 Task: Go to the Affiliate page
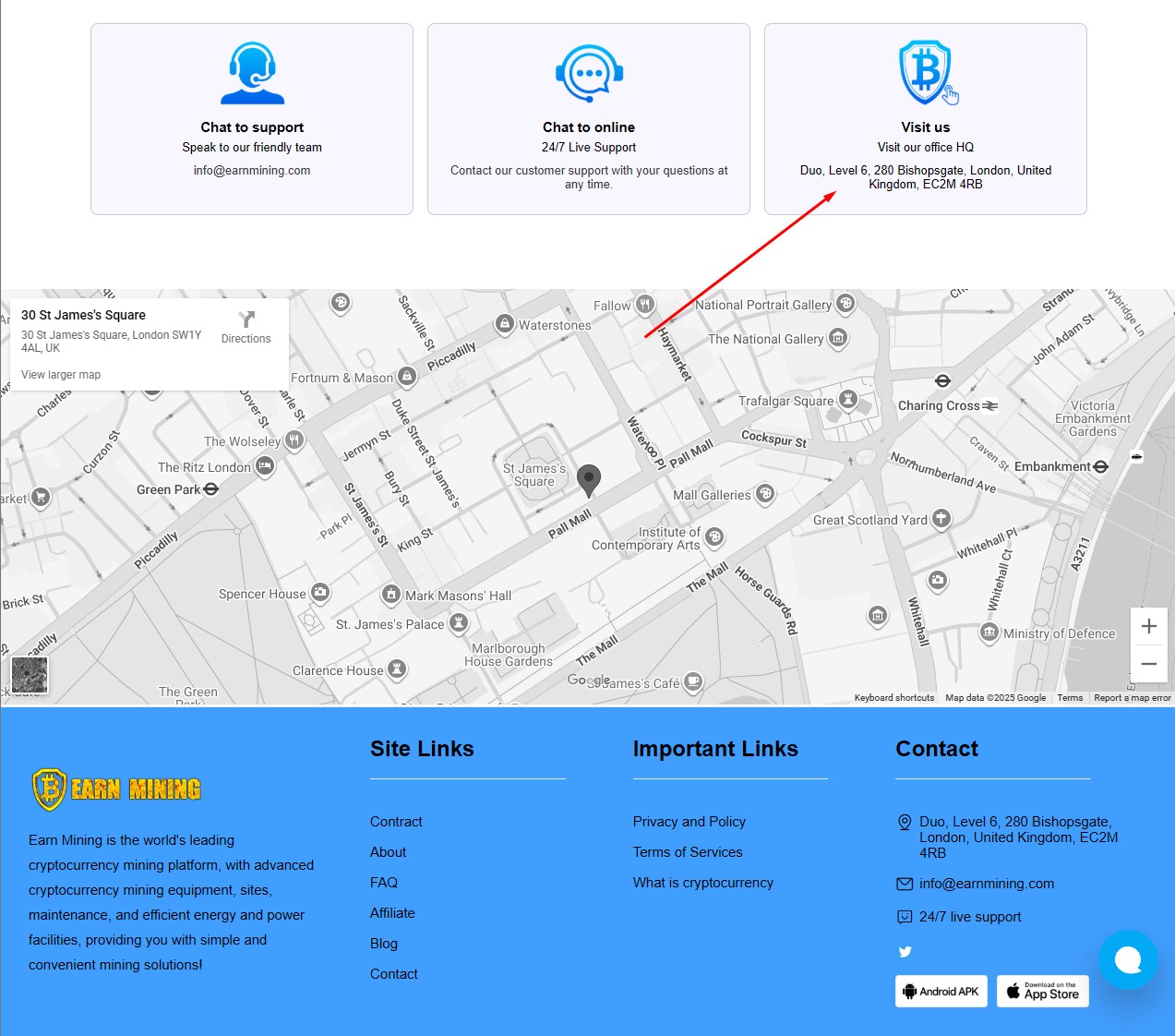[x=392, y=913]
